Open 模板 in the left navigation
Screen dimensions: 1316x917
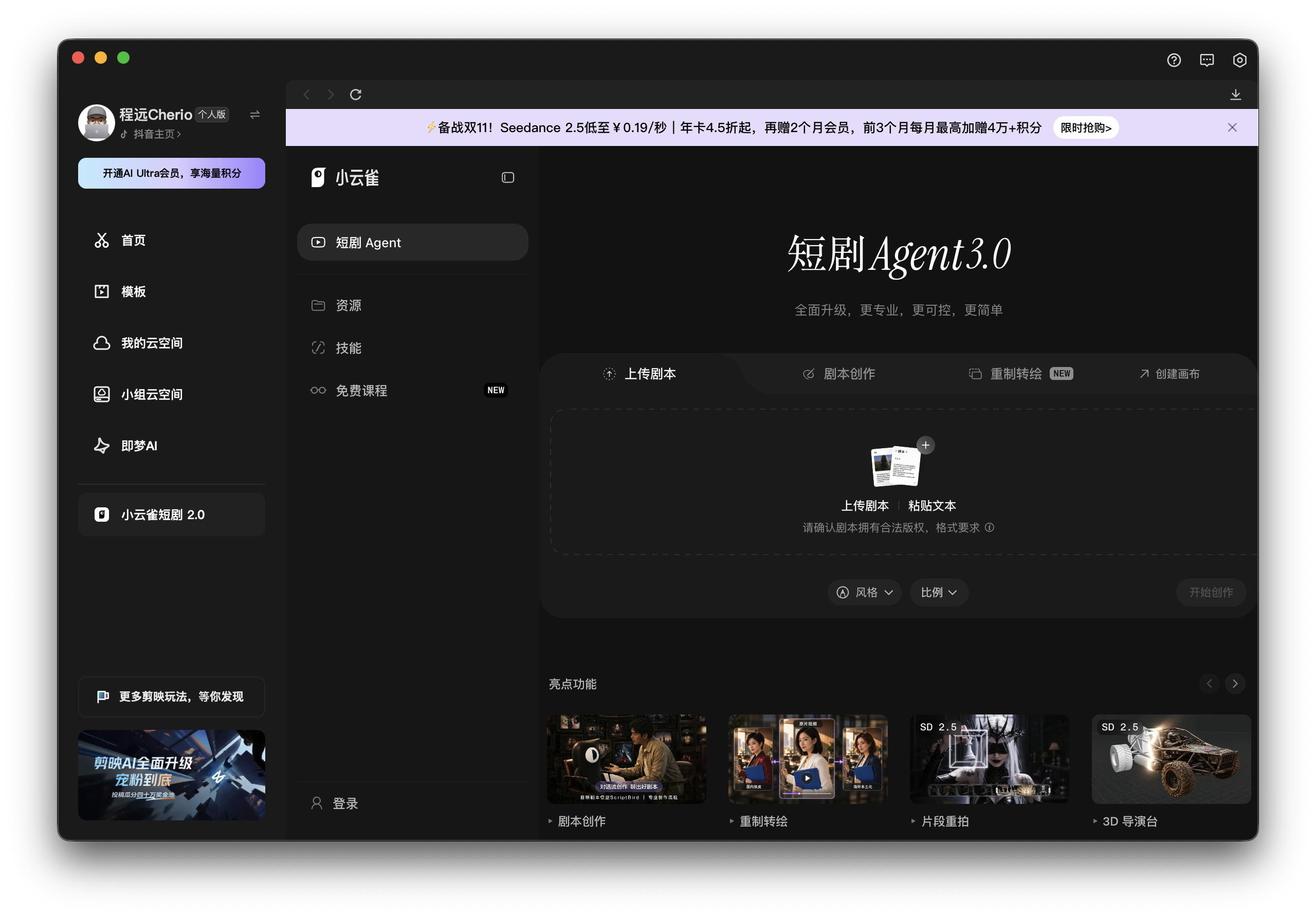tap(171, 292)
